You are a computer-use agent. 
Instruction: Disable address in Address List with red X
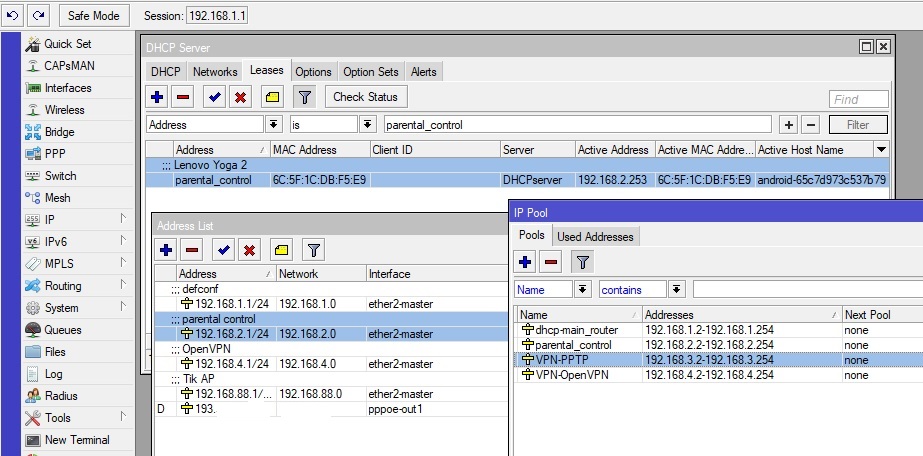(x=249, y=251)
